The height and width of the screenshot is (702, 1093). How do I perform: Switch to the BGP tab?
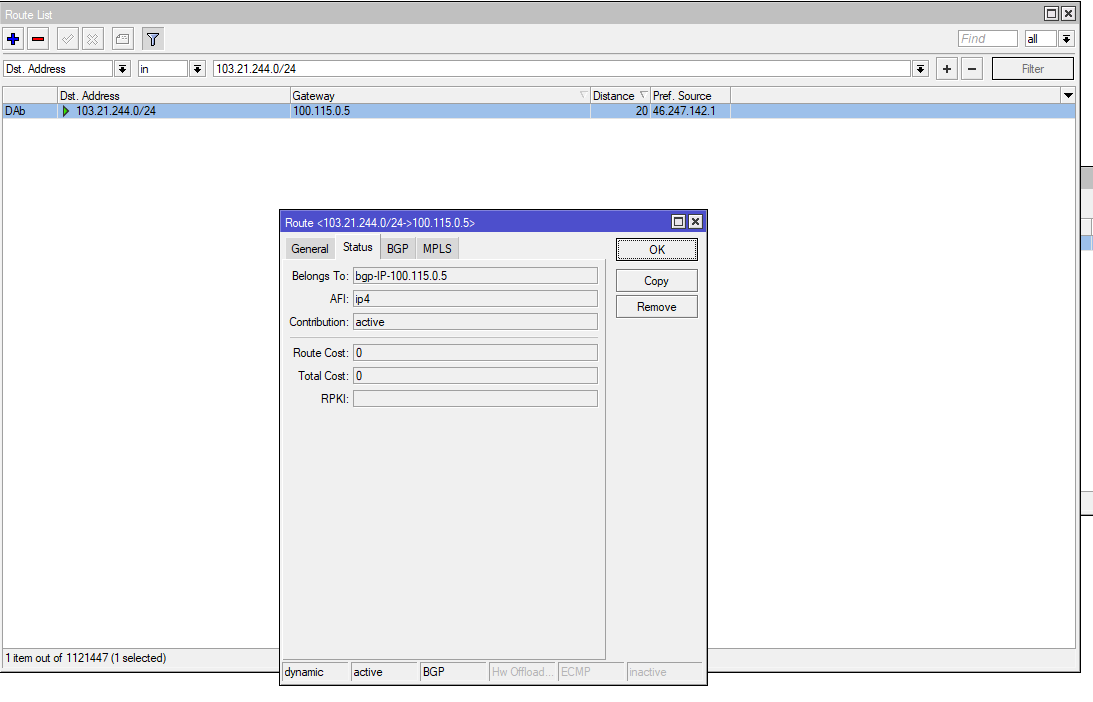click(x=398, y=249)
